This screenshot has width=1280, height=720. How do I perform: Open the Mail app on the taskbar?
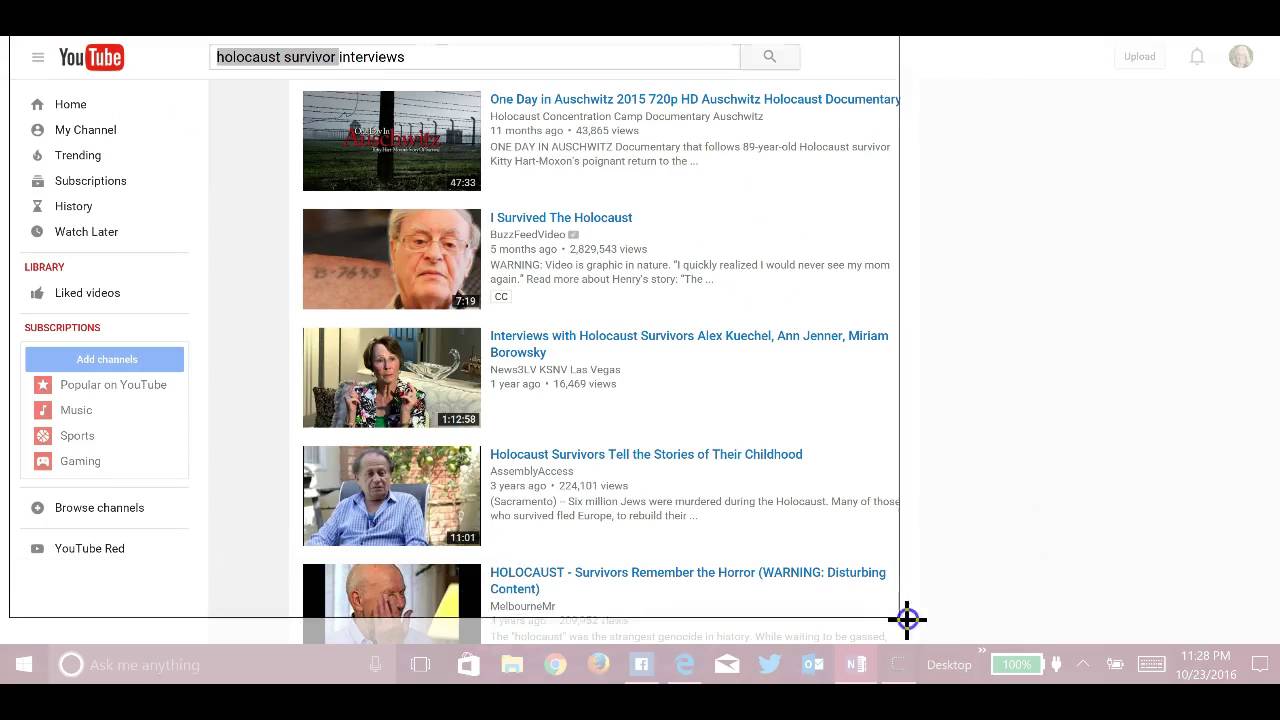pyautogui.click(x=727, y=664)
